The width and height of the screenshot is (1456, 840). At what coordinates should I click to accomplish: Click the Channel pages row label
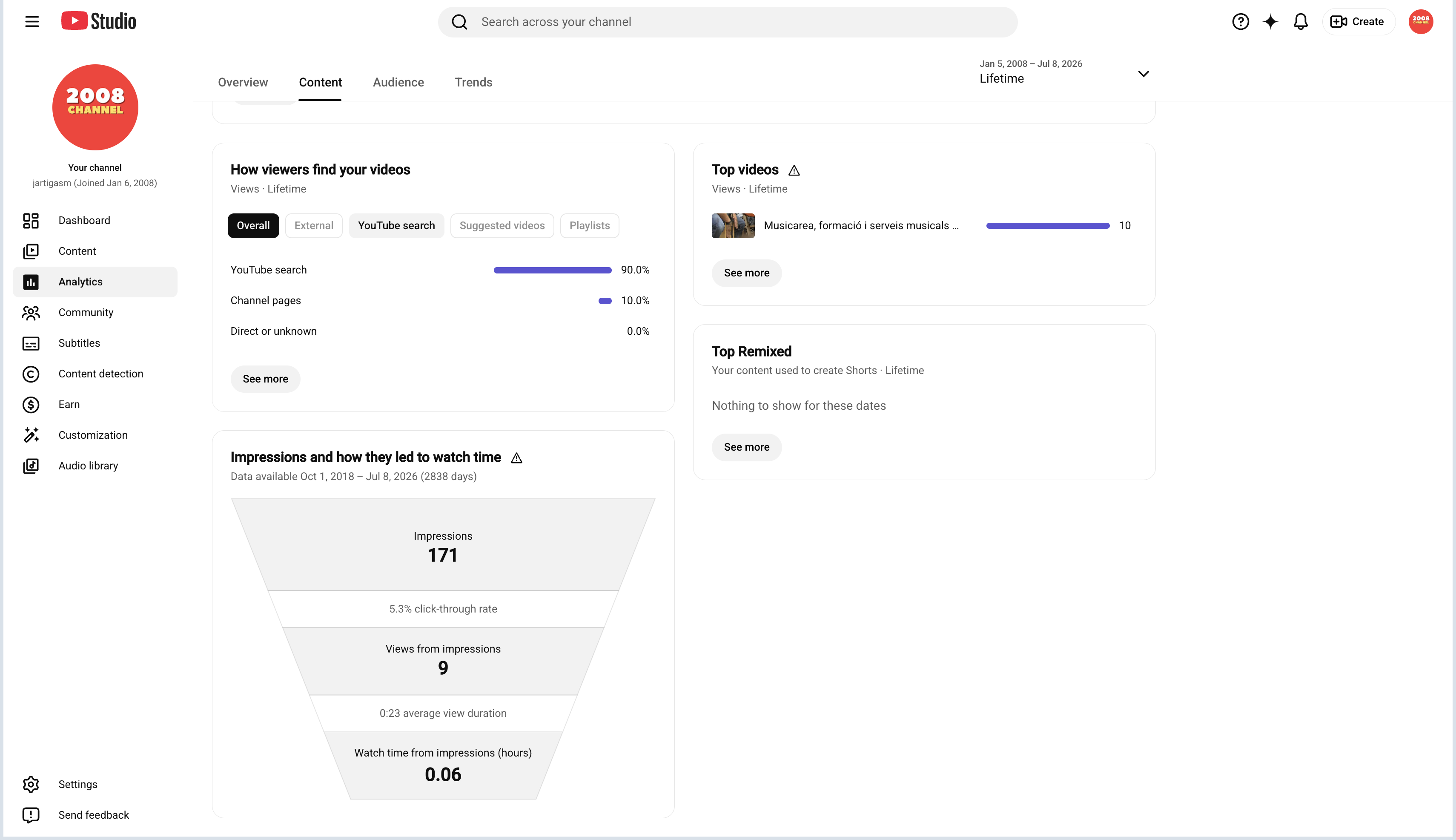pos(265,301)
